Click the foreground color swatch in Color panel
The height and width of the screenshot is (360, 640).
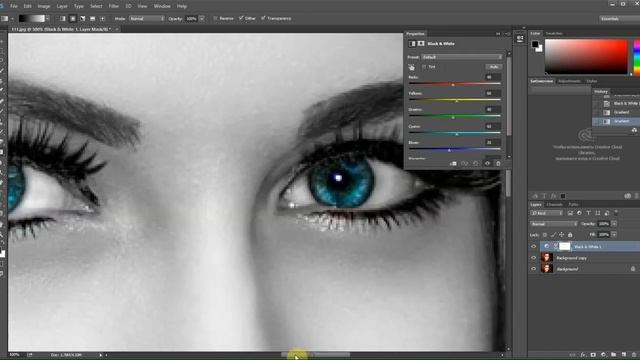click(535, 44)
